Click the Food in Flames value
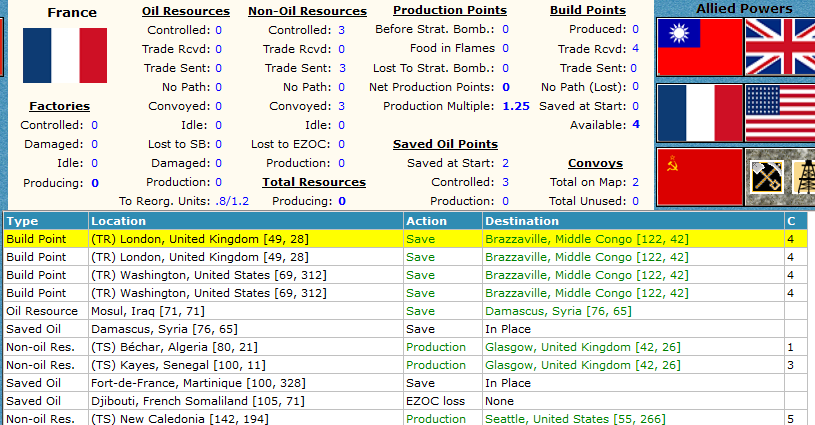Screen dimensions: 815x425 click(x=505, y=48)
